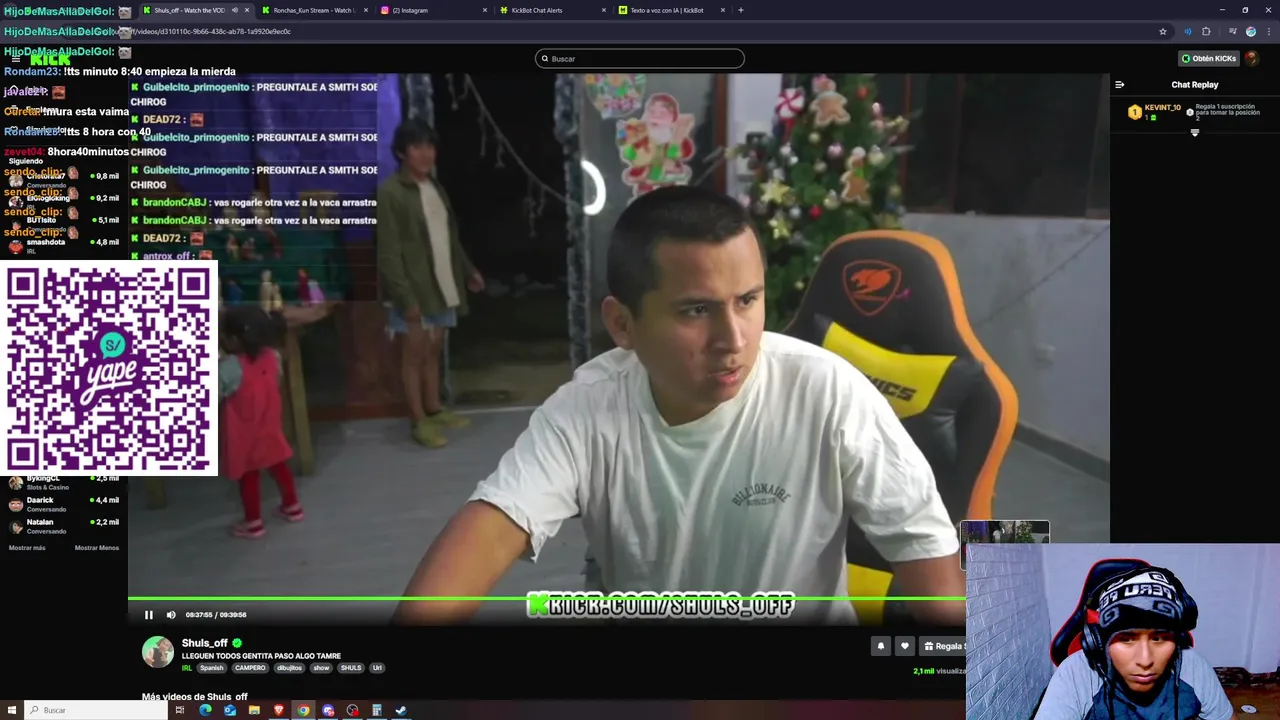Open File Explorer from the taskbar
Image resolution: width=1280 pixels, height=720 pixels.
click(254, 710)
